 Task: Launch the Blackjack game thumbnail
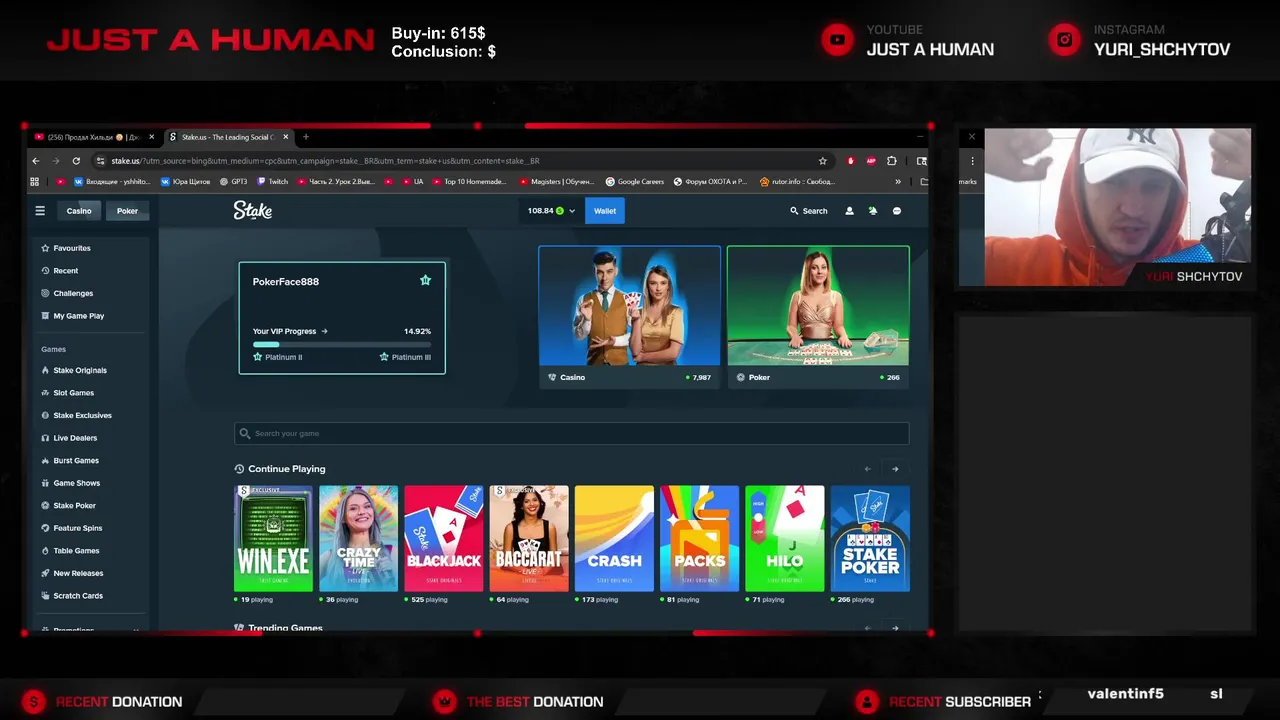pyautogui.click(x=444, y=539)
